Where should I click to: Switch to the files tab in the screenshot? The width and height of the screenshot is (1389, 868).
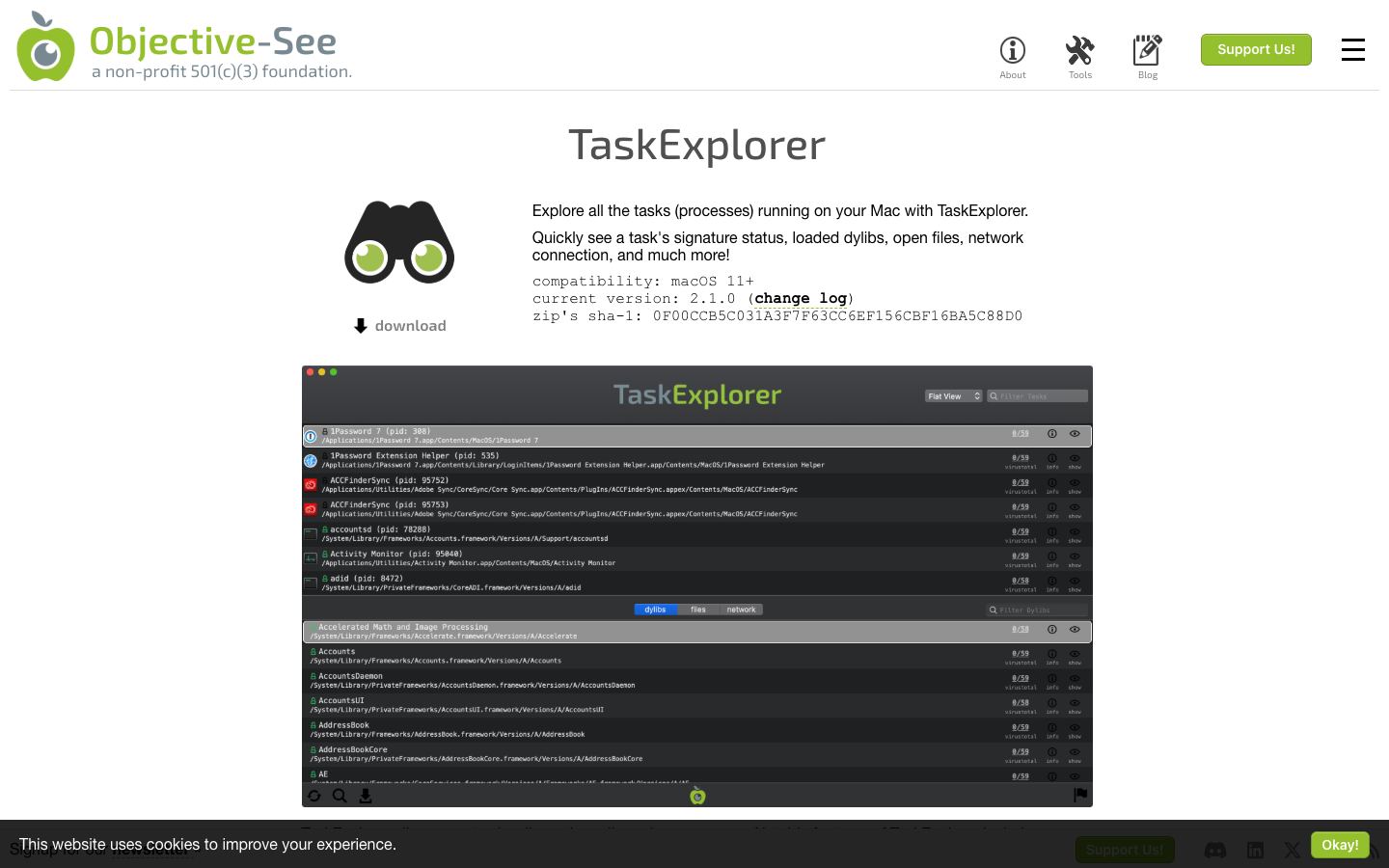698,610
